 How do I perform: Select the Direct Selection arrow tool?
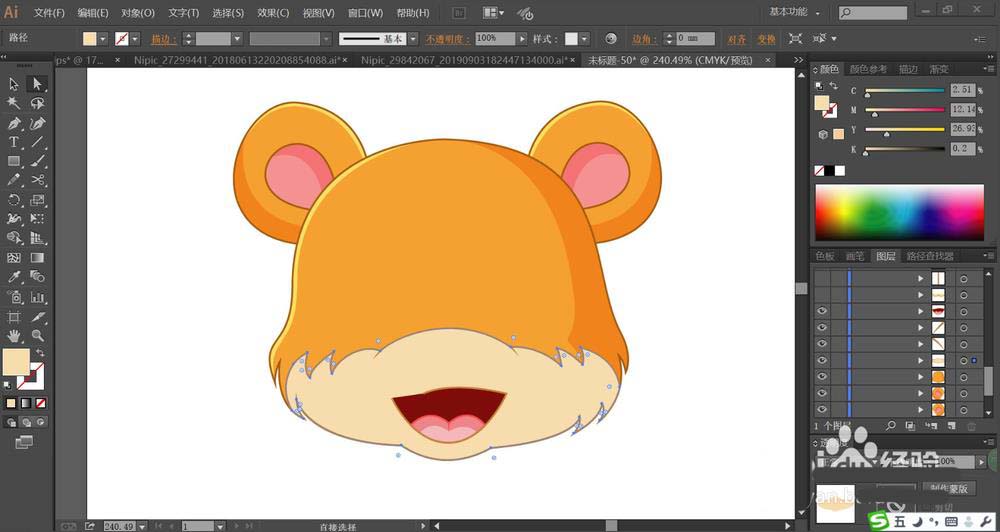tap(37, 84)
